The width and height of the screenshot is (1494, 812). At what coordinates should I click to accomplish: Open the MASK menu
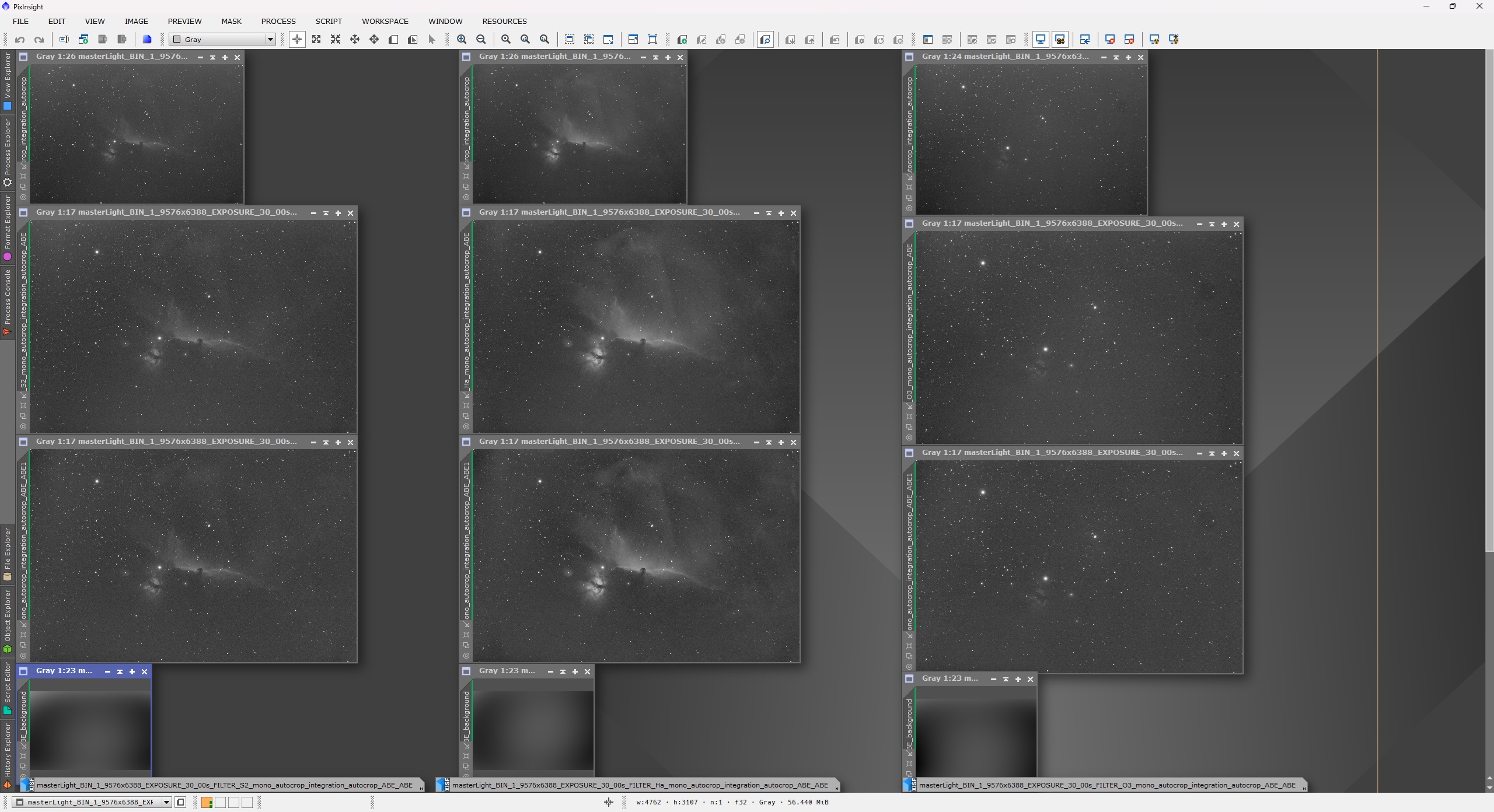pos(231,21)
